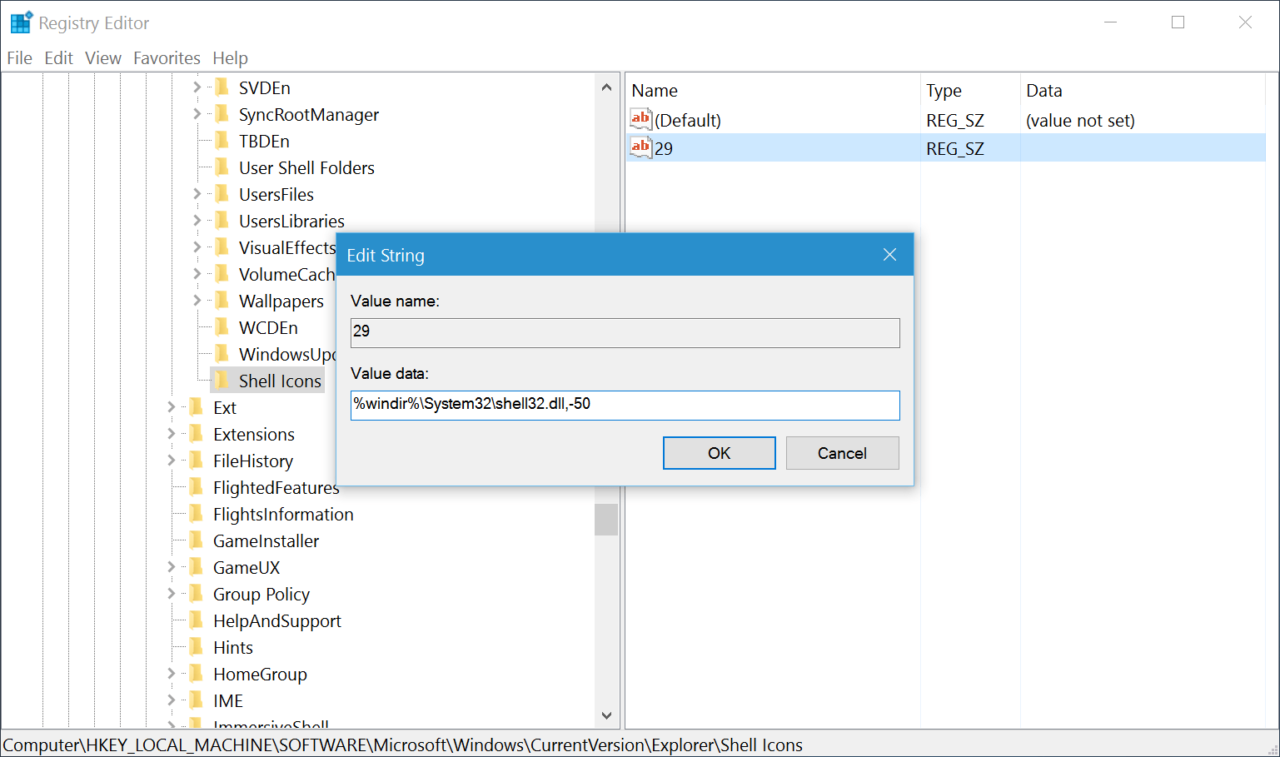This screenshot has width=1280, height=757.
Task: Click the REG_SZ icon beside (Default)
Action: (x=640, y=119)
